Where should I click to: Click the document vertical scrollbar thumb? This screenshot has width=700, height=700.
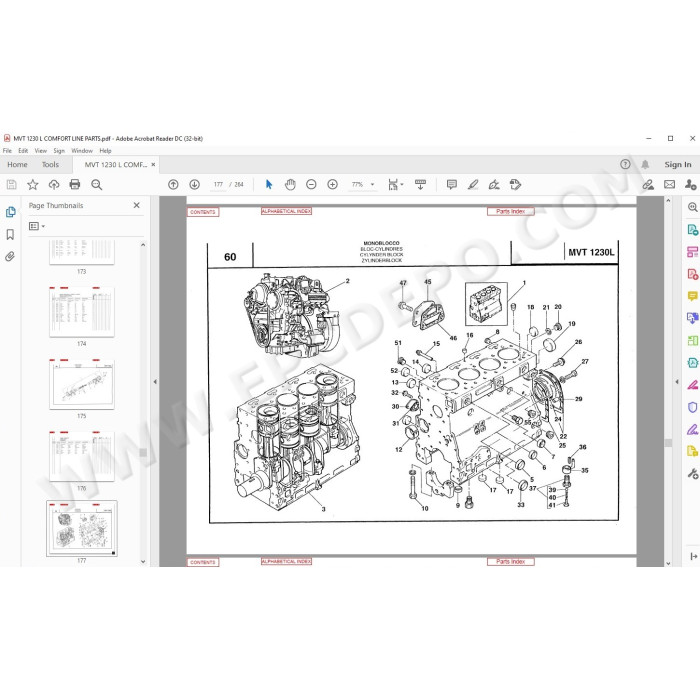pyautogui.click(x=668, y=442)
